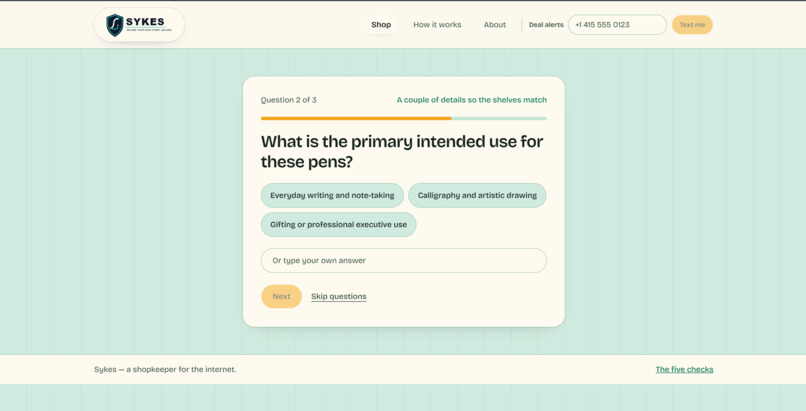Click the Question 2 of 3 label

[288, 100]
